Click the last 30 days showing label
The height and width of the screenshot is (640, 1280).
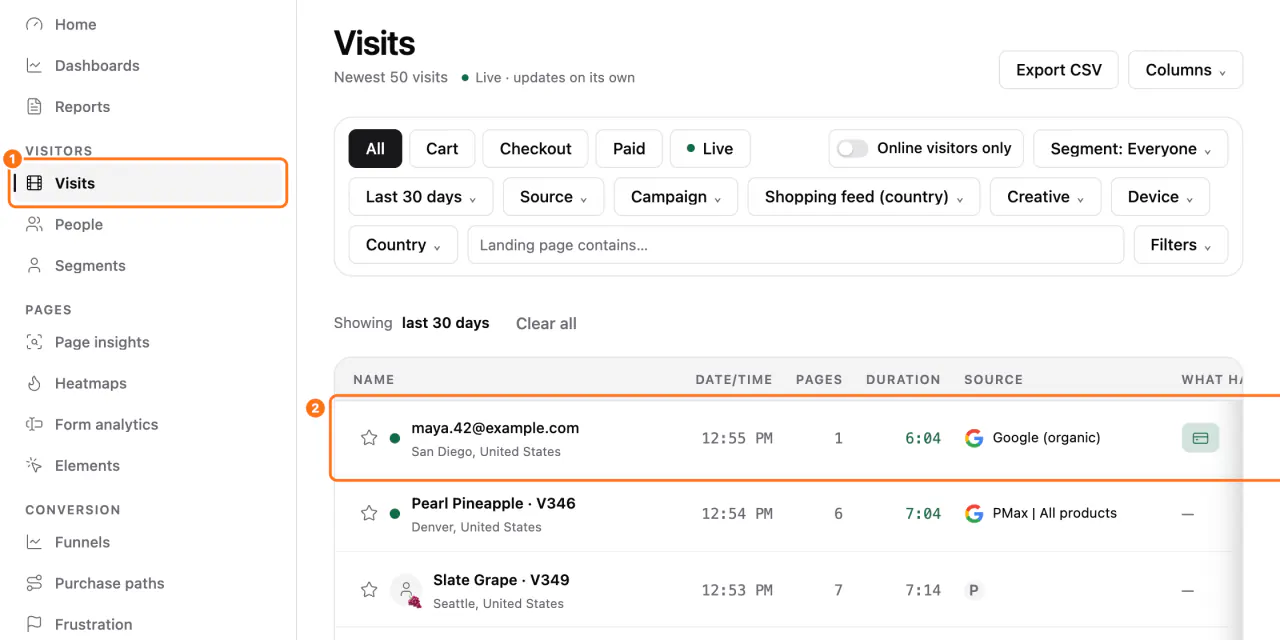(x=446, y=323)
